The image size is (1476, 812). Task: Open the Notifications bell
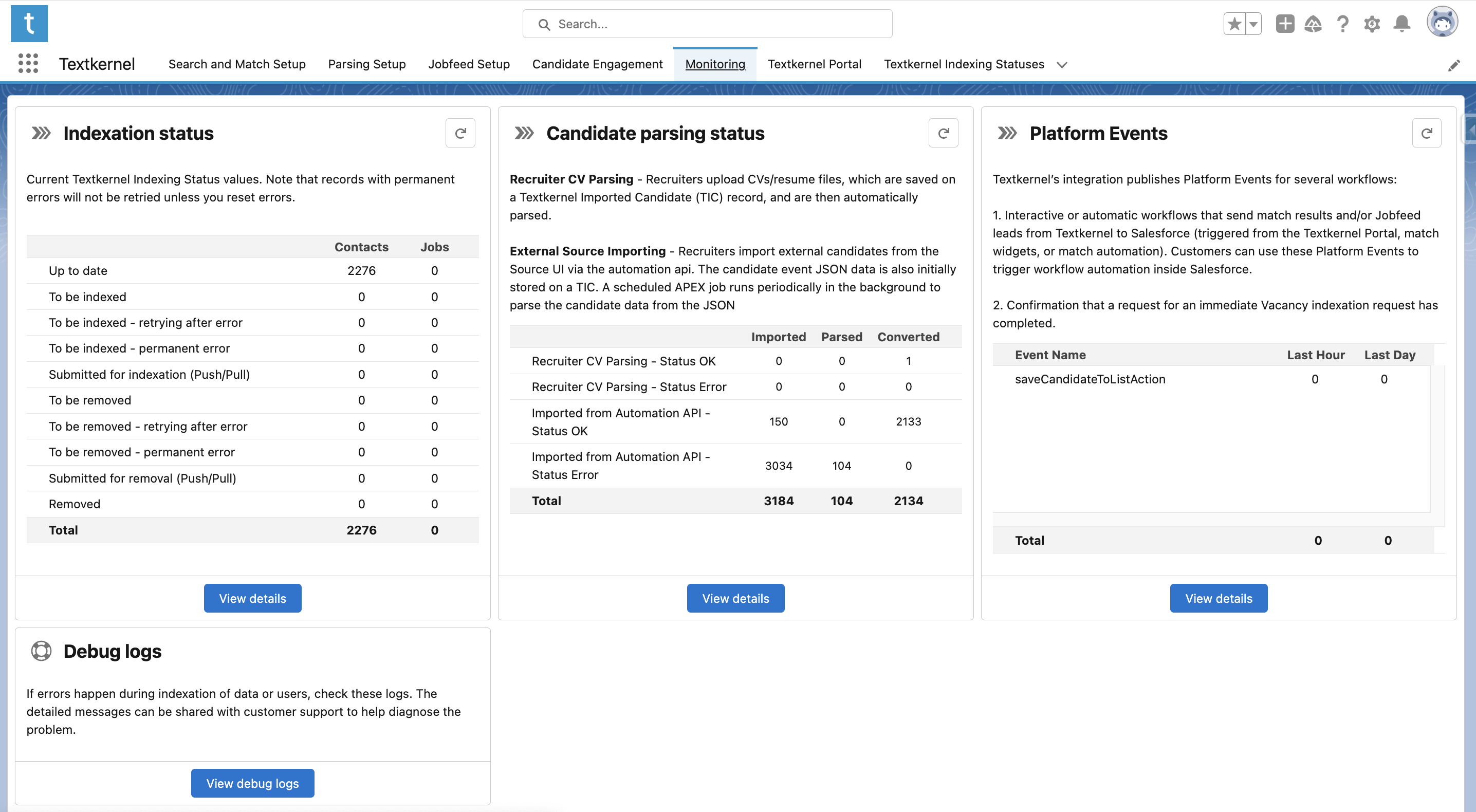(x=1402, y=24)
